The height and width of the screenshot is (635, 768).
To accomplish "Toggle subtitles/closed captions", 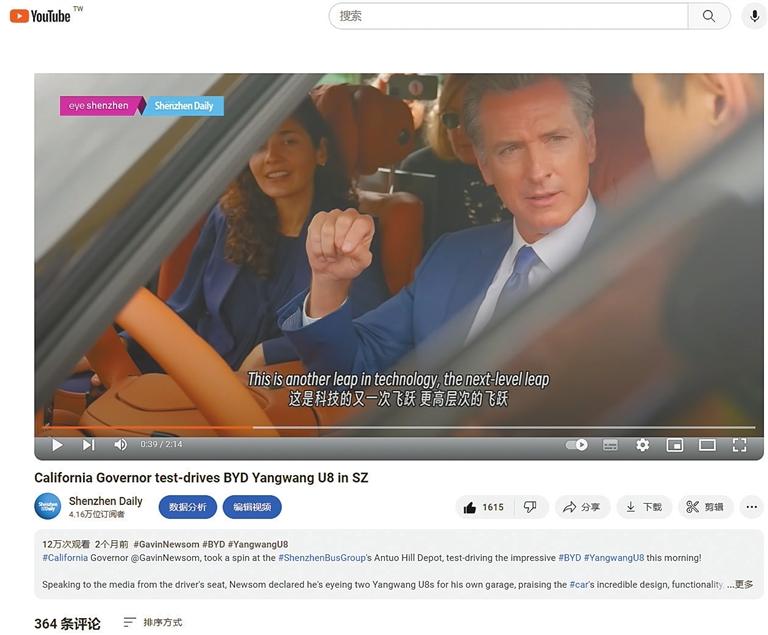I will [610, 445].
